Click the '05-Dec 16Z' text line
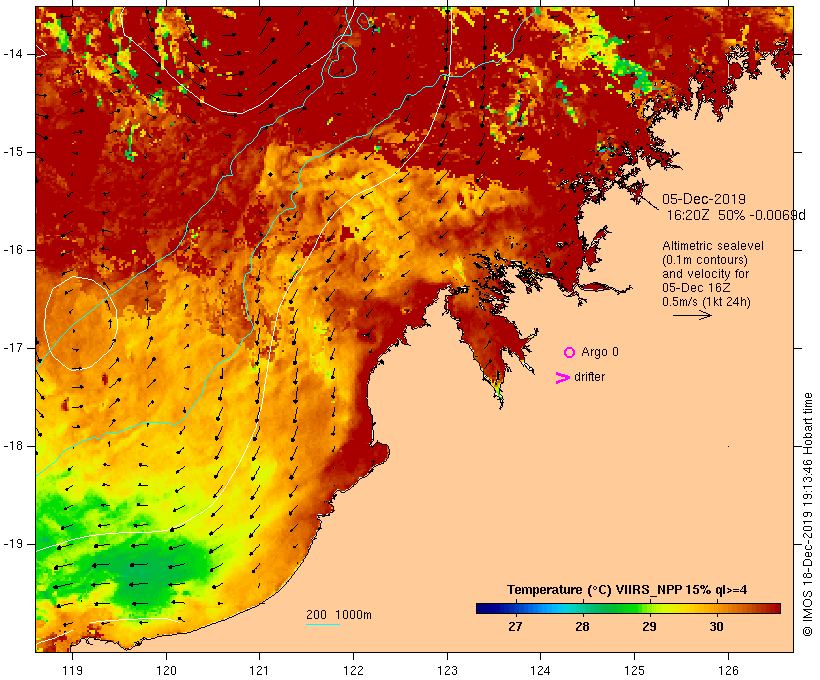The width and height of the screenshot is (820, 680). point(696,288)
